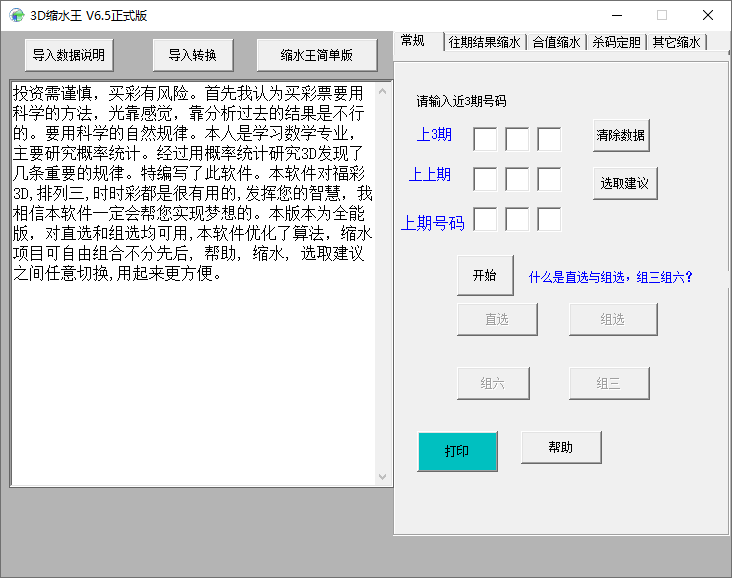
Task: Click the first 上3期 number box
Action: pos(485,139)
